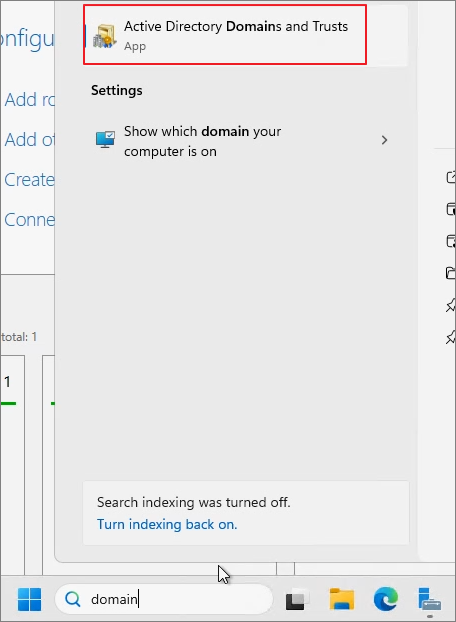Click the Windows Start button
The height and width of the screenshot is (622, 456).
[x=29, y=599]
